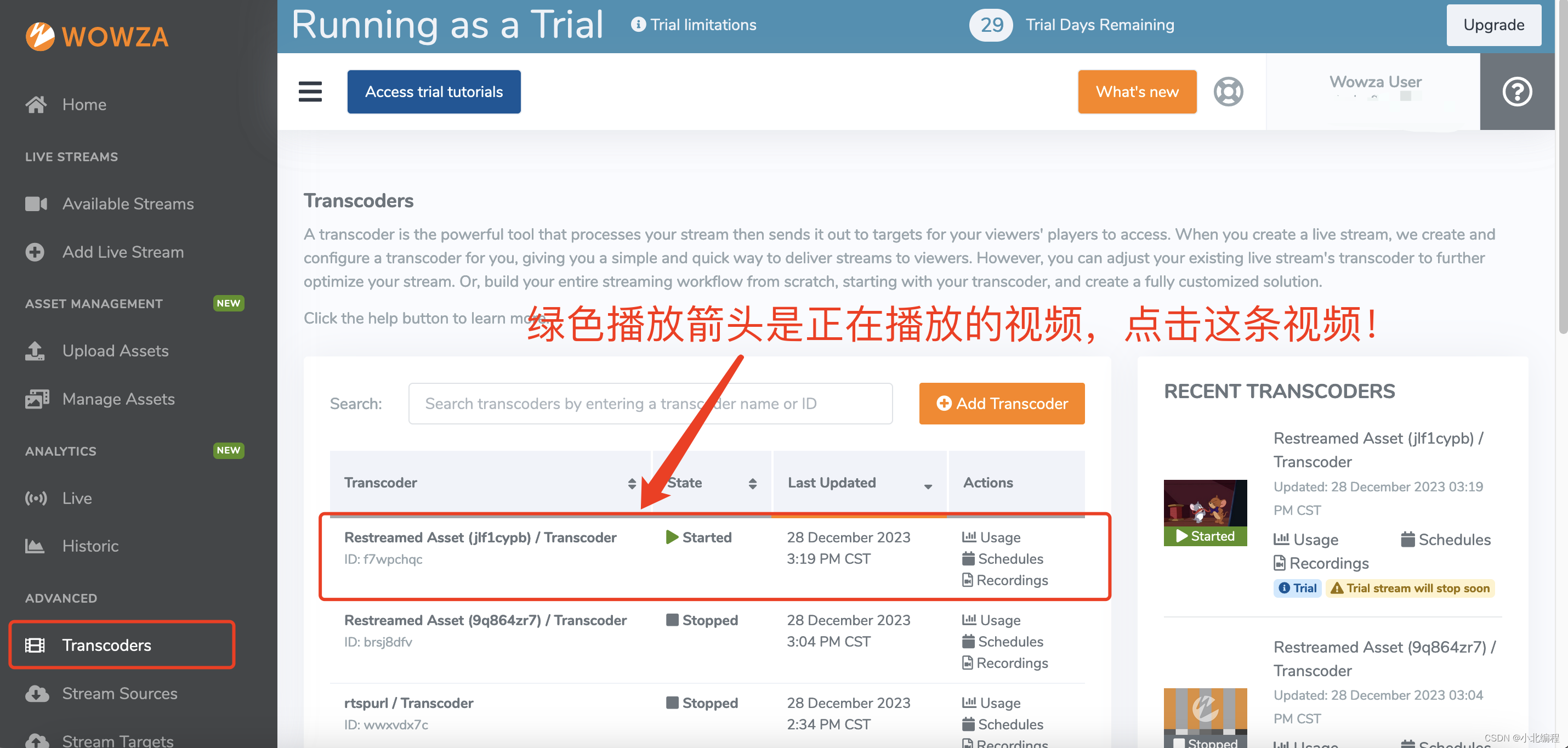Click Usage in rtspurl row
Viewport: 1568px width, 748px height.
click(x=991, y=703)
